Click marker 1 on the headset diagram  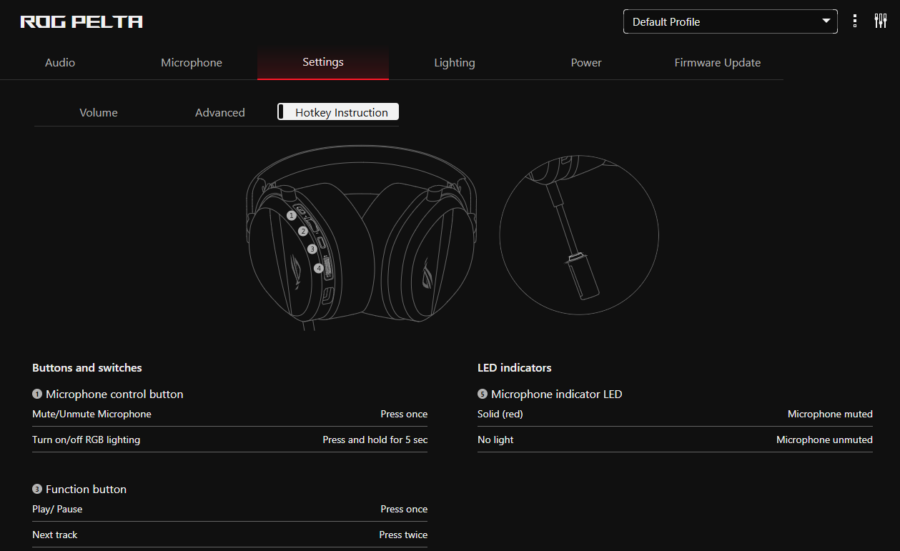(x=292, y=215)
